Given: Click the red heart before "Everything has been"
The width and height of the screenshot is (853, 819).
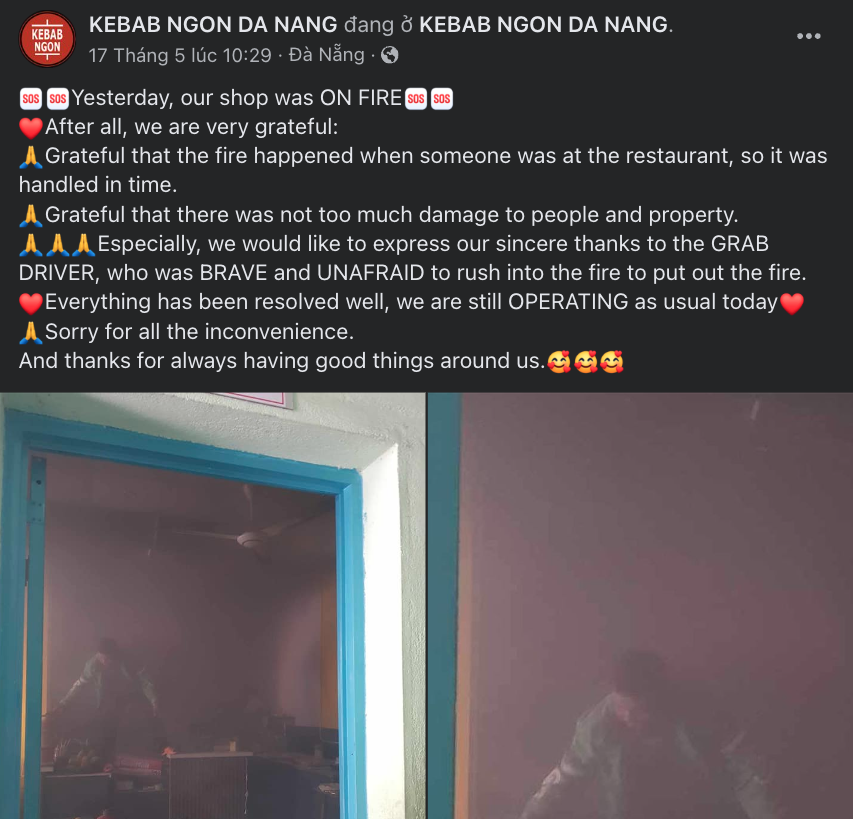Looking at the screenshot, I should (x=30, y=303).
